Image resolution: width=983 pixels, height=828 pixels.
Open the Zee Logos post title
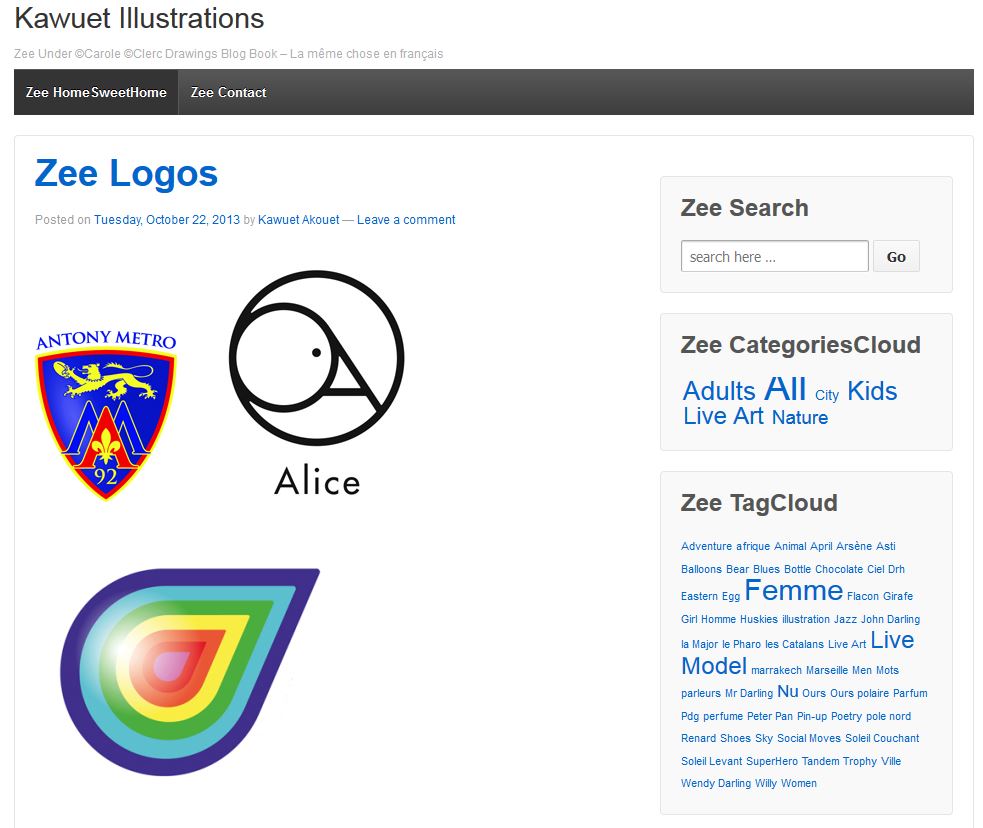126,173
